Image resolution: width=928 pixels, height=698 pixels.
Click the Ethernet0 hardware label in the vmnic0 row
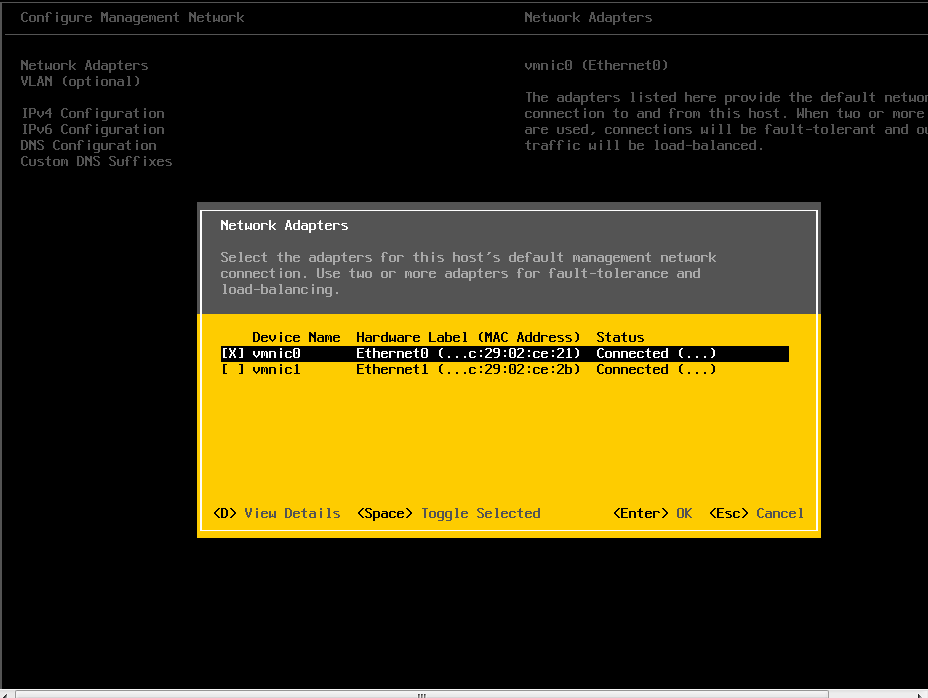pyautogui.click(x=468, y=353)
